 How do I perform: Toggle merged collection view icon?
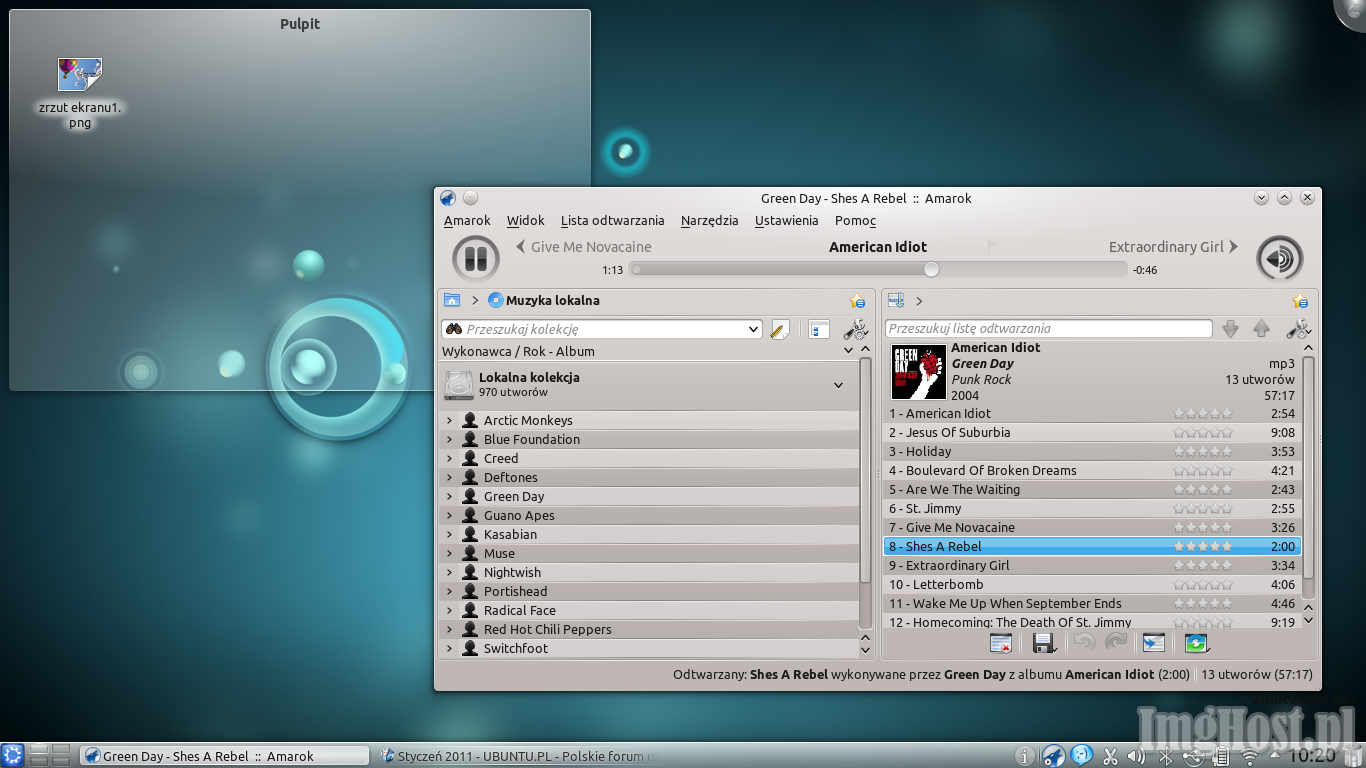pyautogui.click(x=819, y=329)
